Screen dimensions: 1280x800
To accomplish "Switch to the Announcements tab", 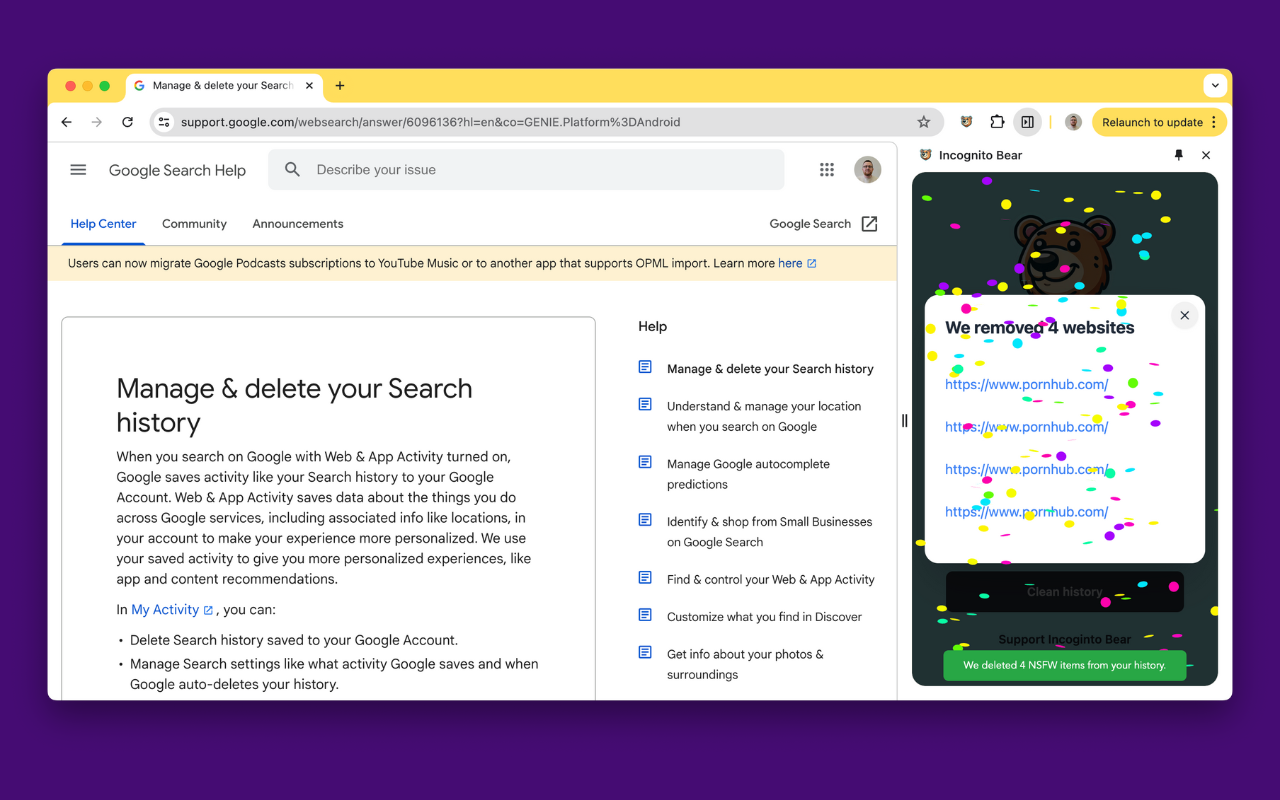I will [x=298, y=224].
